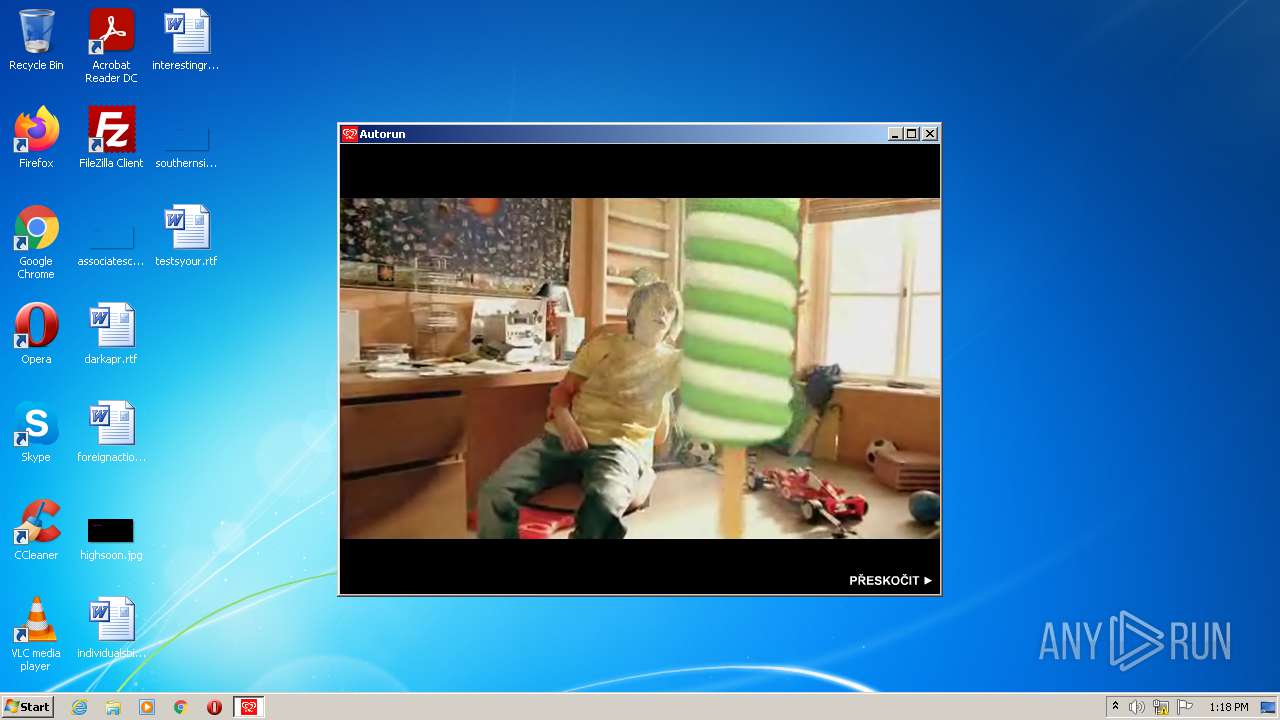The width and height of the screenshot is (1280, 720).
Task: Select individualsbi... Word document
Action: 111,628
